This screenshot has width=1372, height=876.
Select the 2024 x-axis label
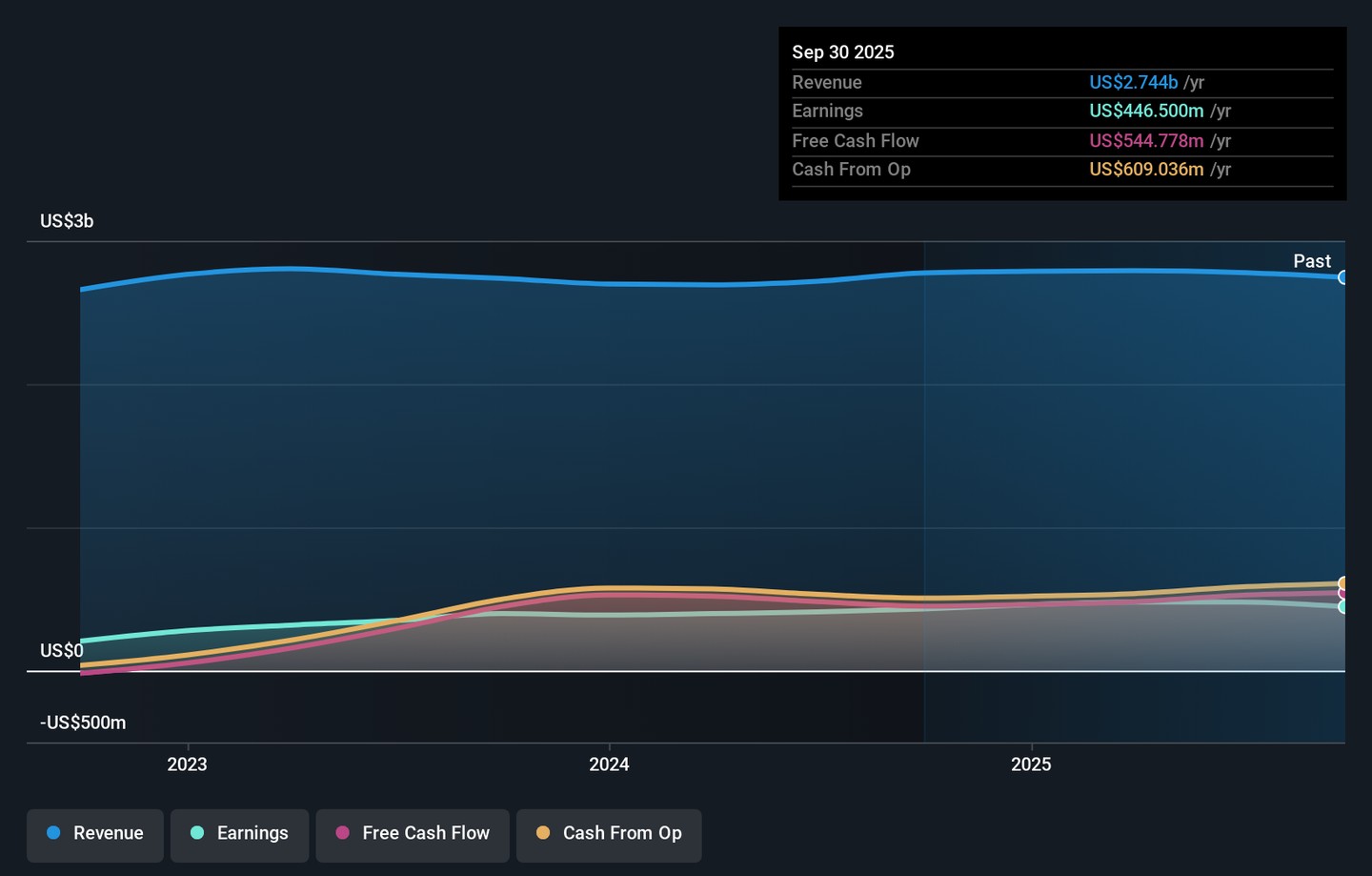tap(609, 764)
